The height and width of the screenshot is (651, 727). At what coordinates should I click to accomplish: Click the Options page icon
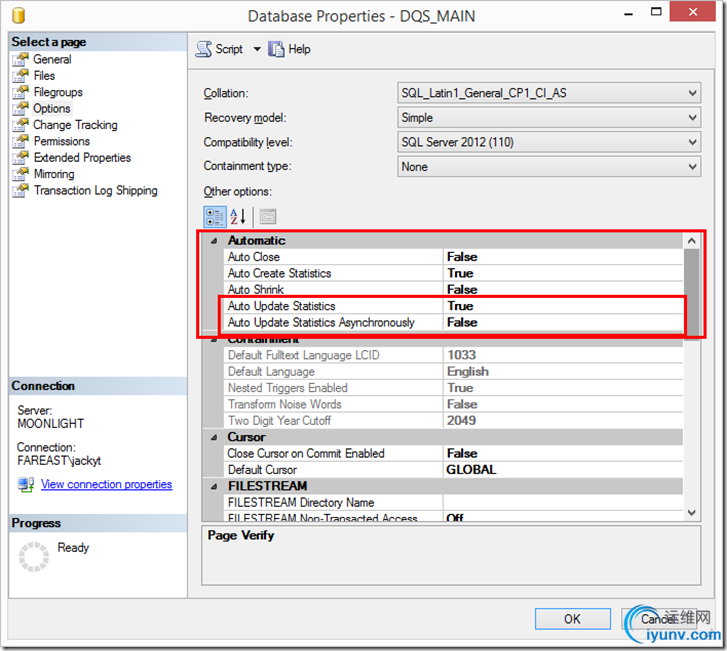(20, 108)
